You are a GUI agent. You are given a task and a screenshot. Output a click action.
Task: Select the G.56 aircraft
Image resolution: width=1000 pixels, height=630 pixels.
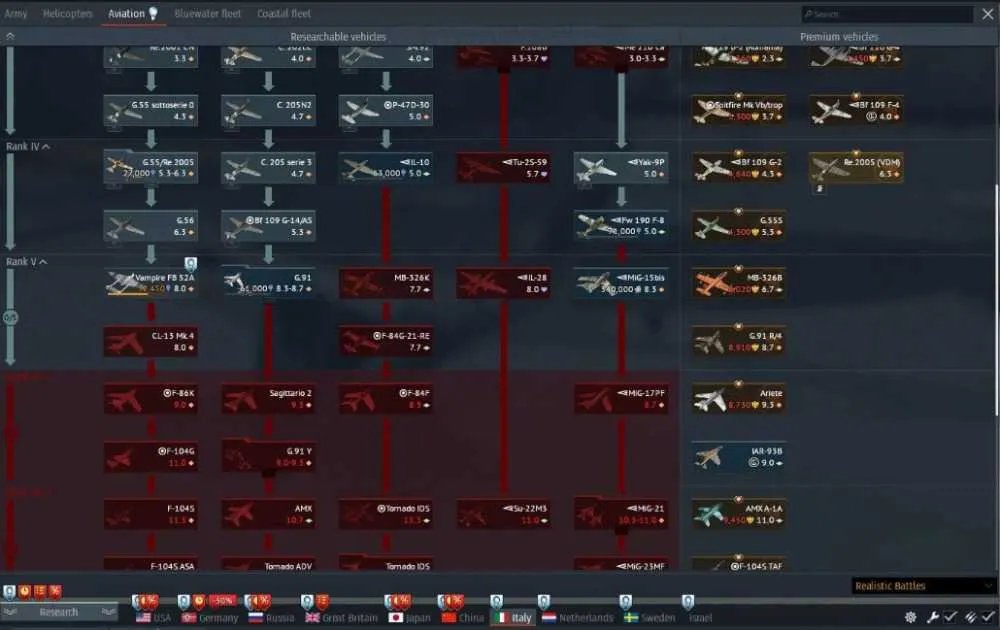151,226
